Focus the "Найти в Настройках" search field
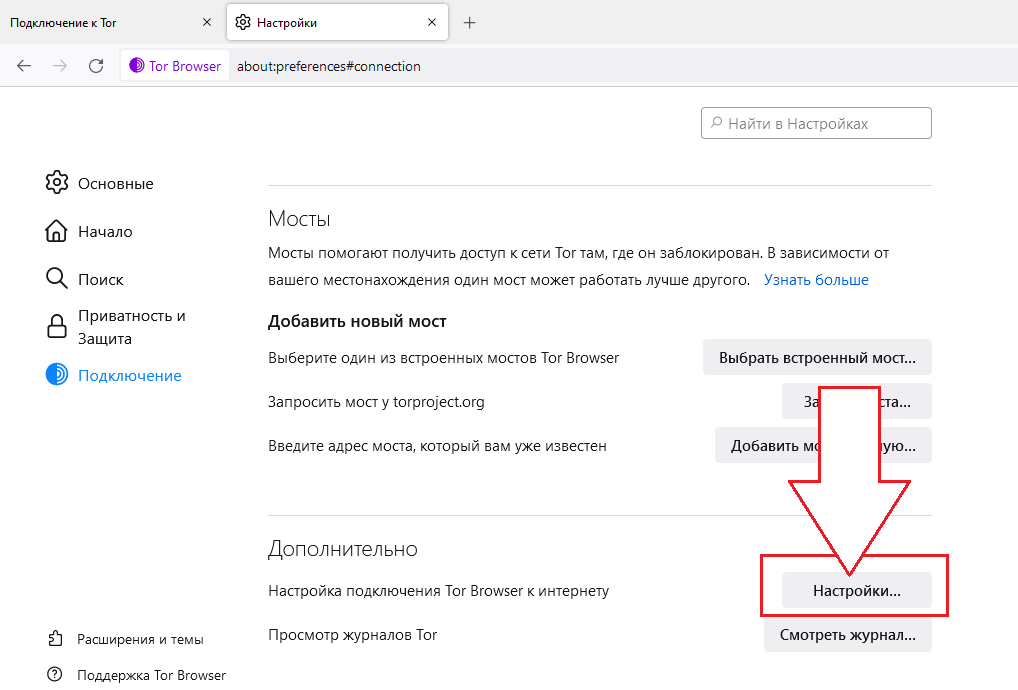 [816, 123]
